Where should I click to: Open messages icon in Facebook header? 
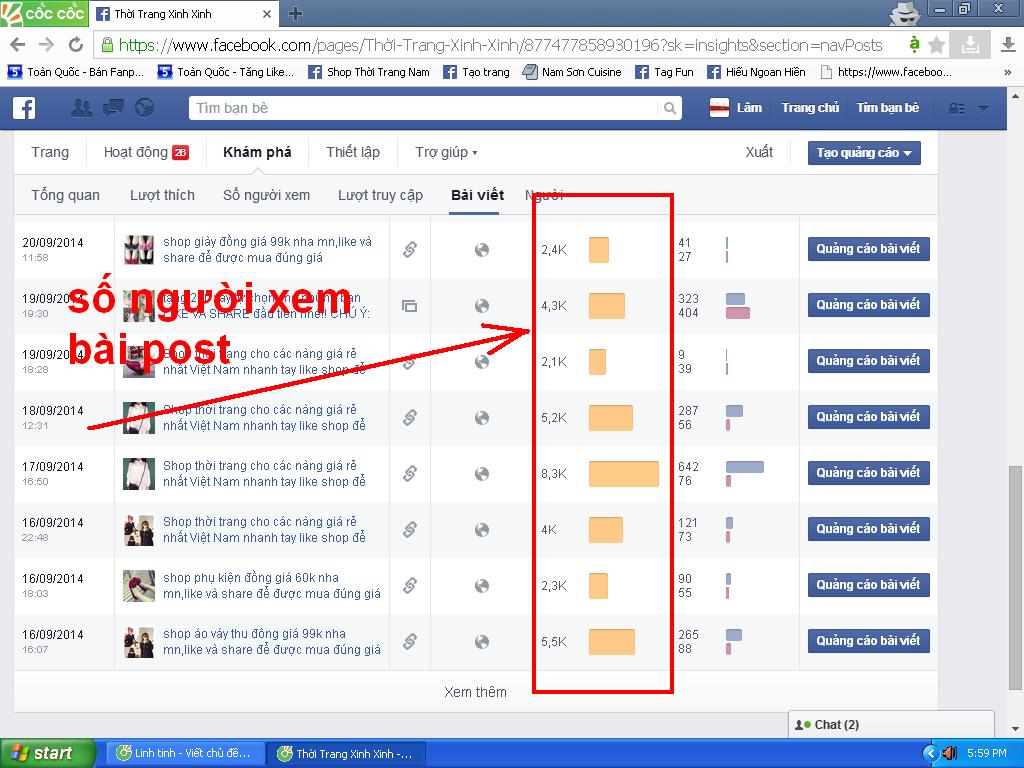(113, 108)
